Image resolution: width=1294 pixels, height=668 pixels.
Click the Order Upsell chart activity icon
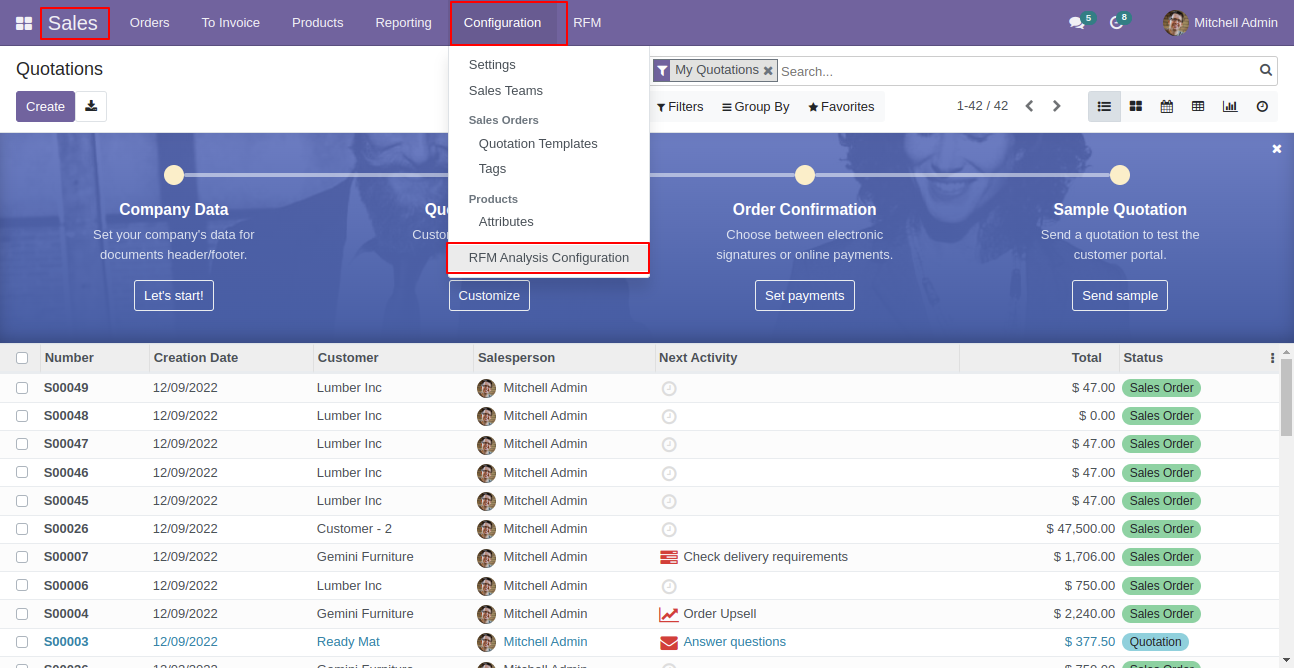pyautogui.click(x=669, y=614)
